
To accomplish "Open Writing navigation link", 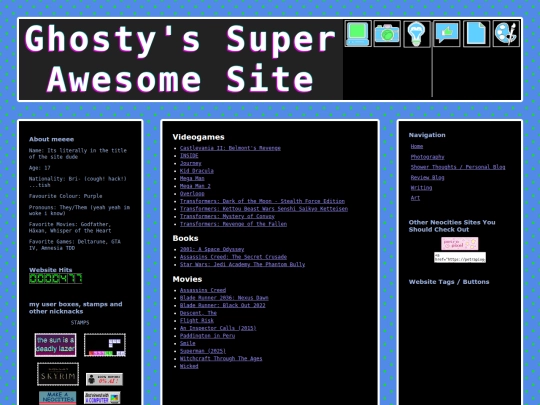I will click(x=421, y=188).
